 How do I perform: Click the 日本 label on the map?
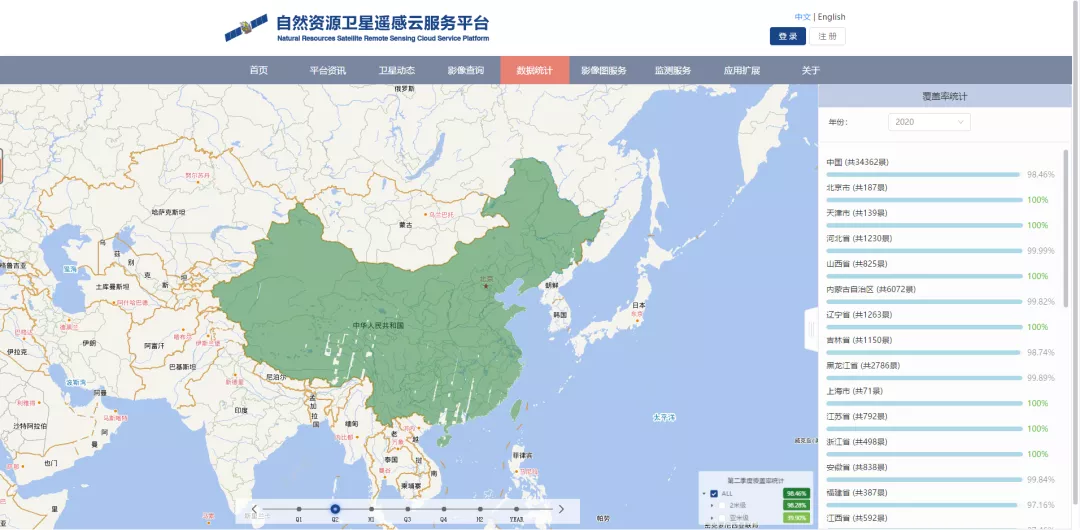(638, 305)
